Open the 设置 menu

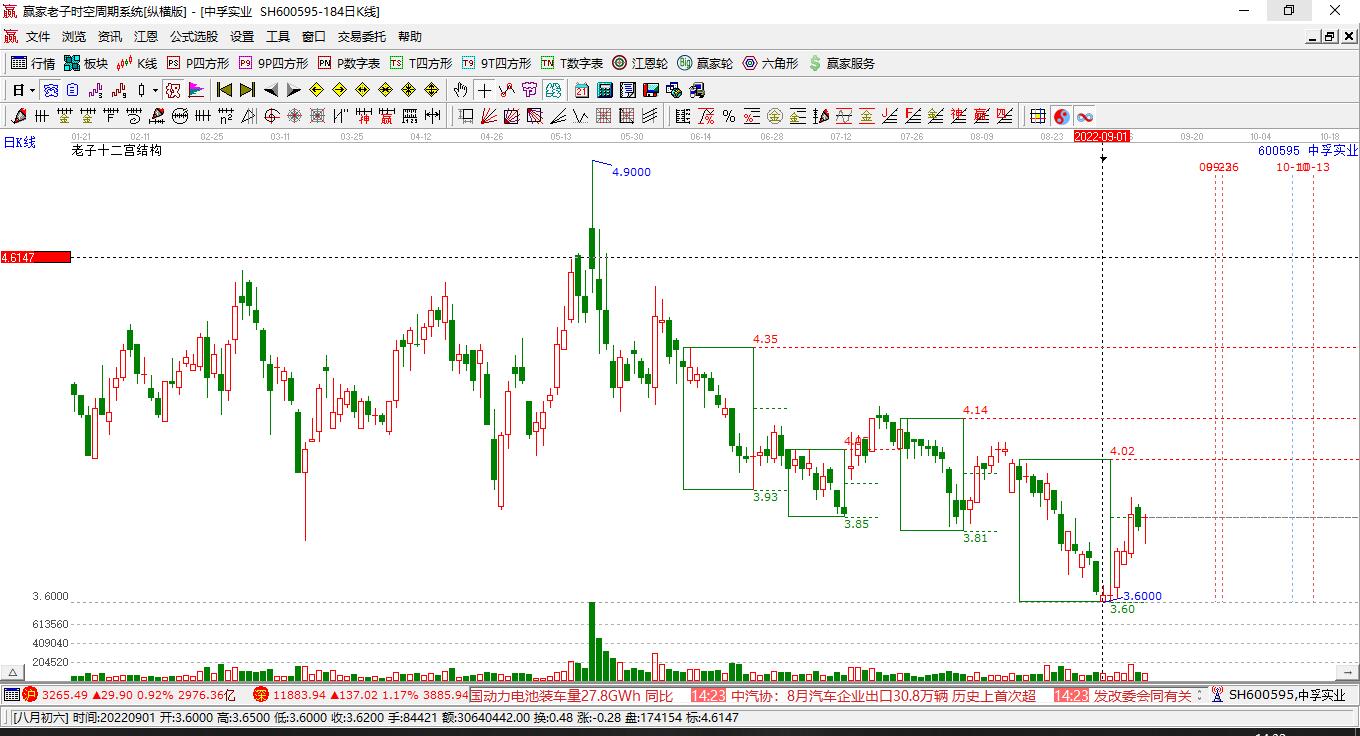pos(242,37)
